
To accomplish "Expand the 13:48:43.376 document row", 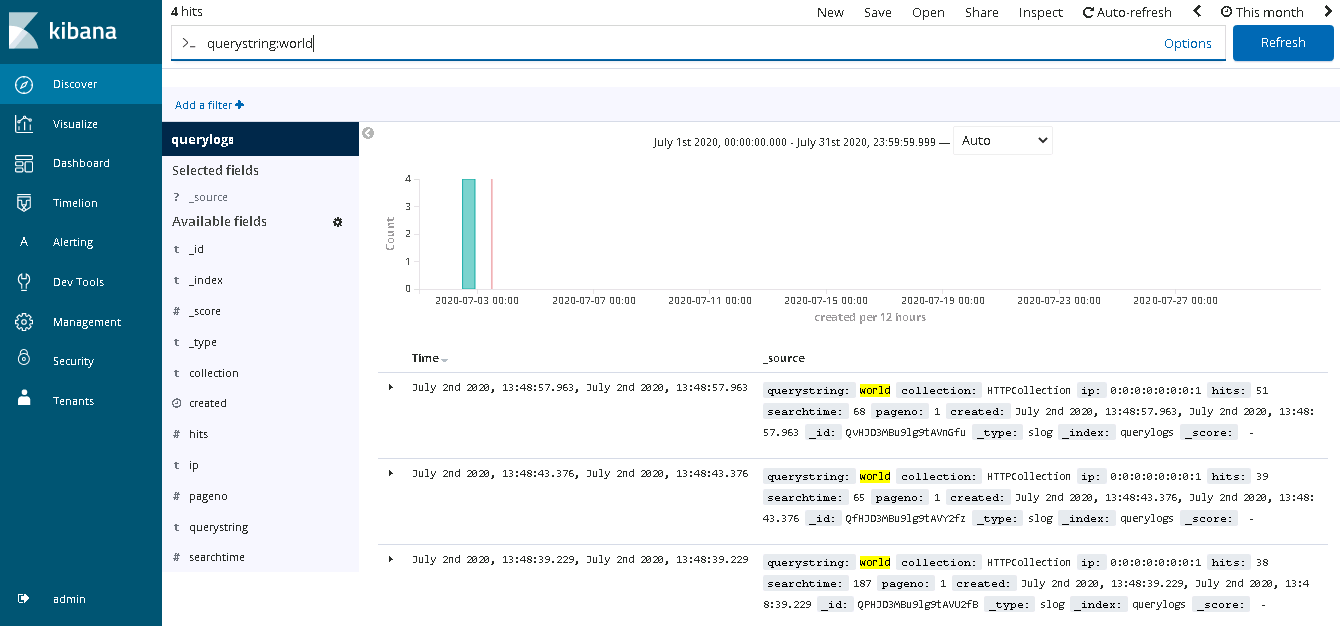I will [x=391, y=473].
